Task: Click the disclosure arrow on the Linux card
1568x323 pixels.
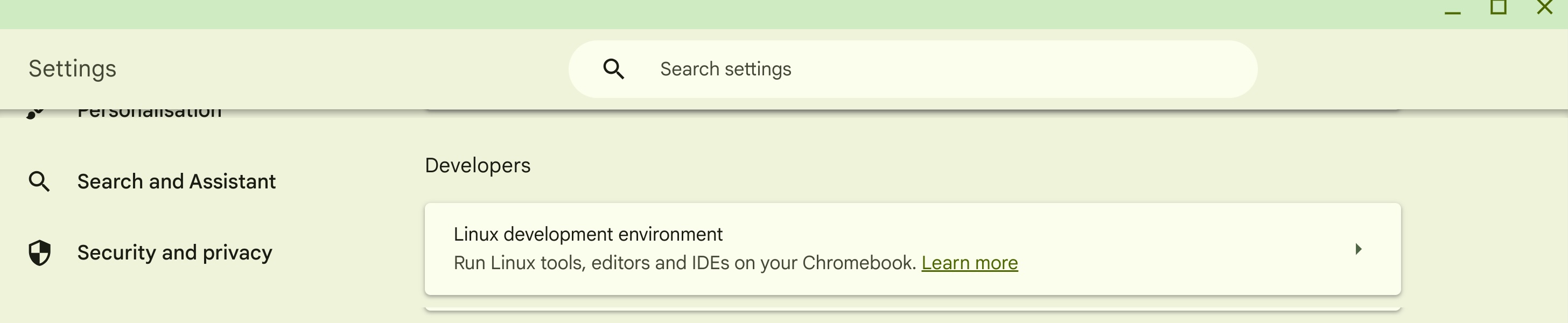Action: coord(1358,248)
